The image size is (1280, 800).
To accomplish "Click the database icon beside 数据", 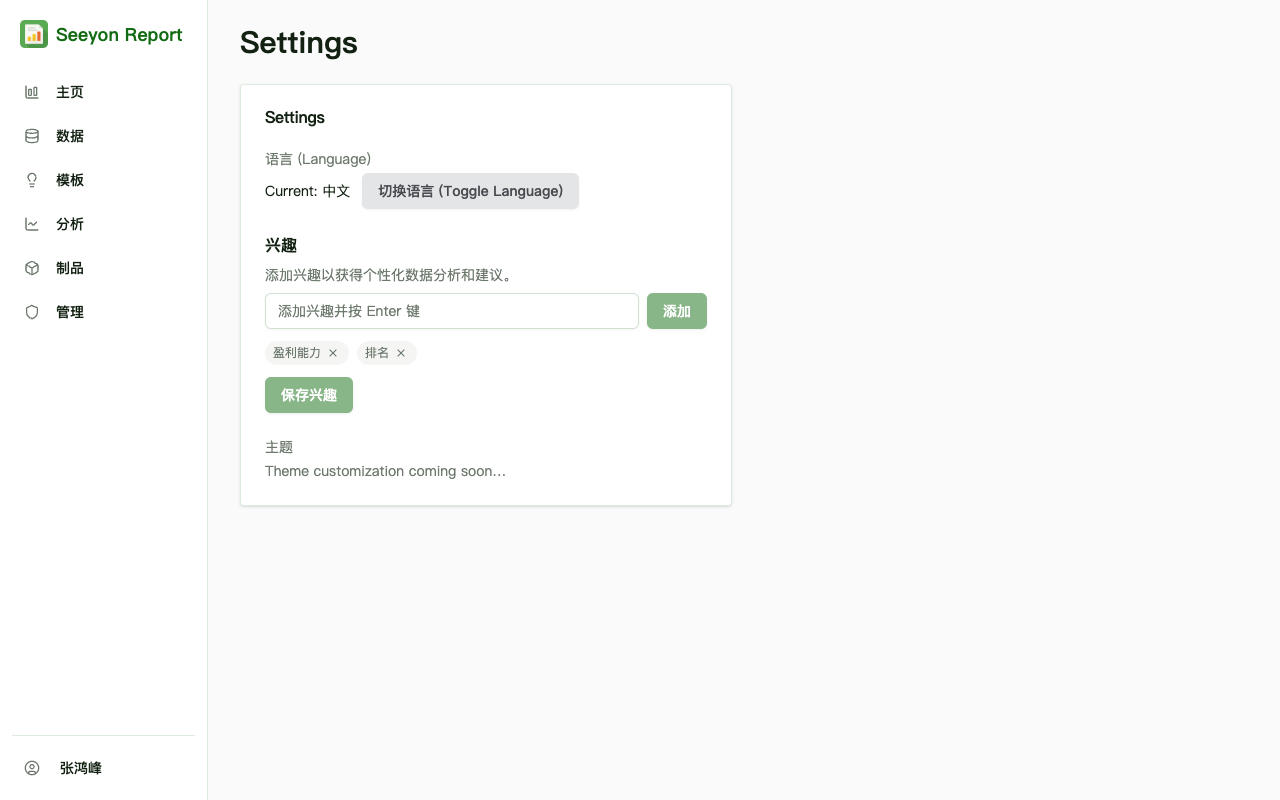I will click(32, 136).
